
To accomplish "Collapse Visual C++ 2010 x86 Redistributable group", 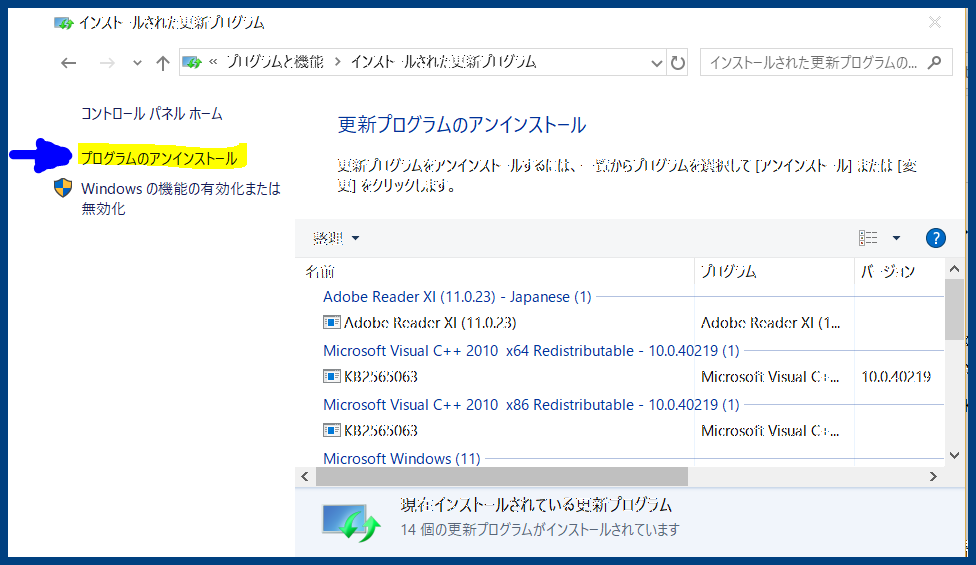I will [x=531, y=405].
